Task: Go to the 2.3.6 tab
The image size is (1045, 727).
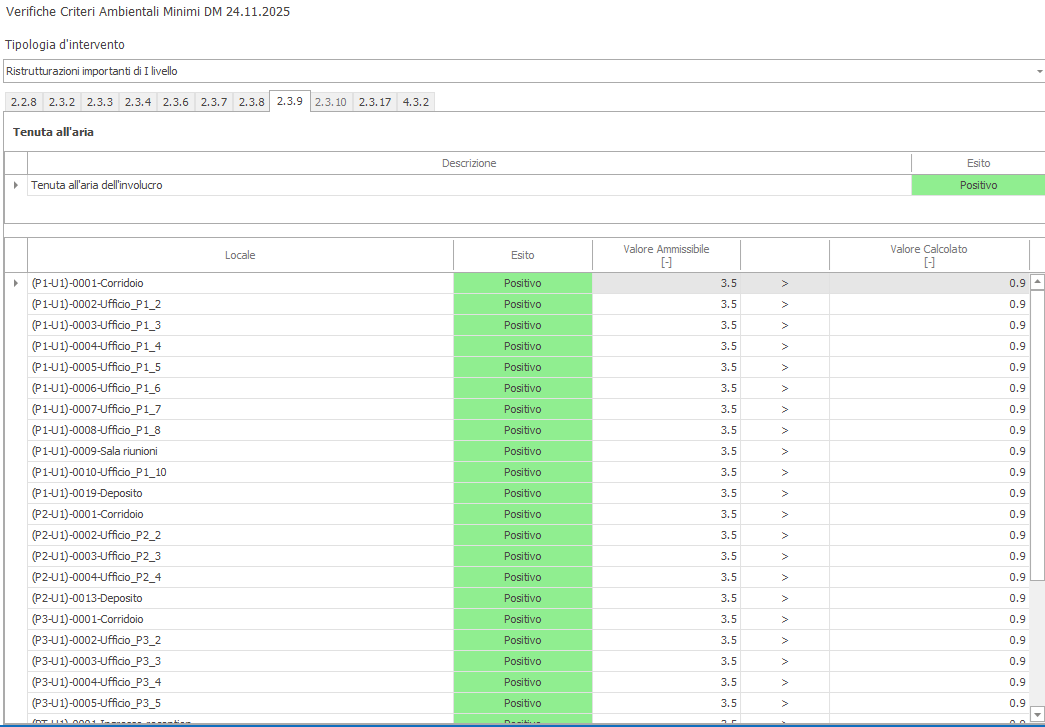Action: click(176, 102)
